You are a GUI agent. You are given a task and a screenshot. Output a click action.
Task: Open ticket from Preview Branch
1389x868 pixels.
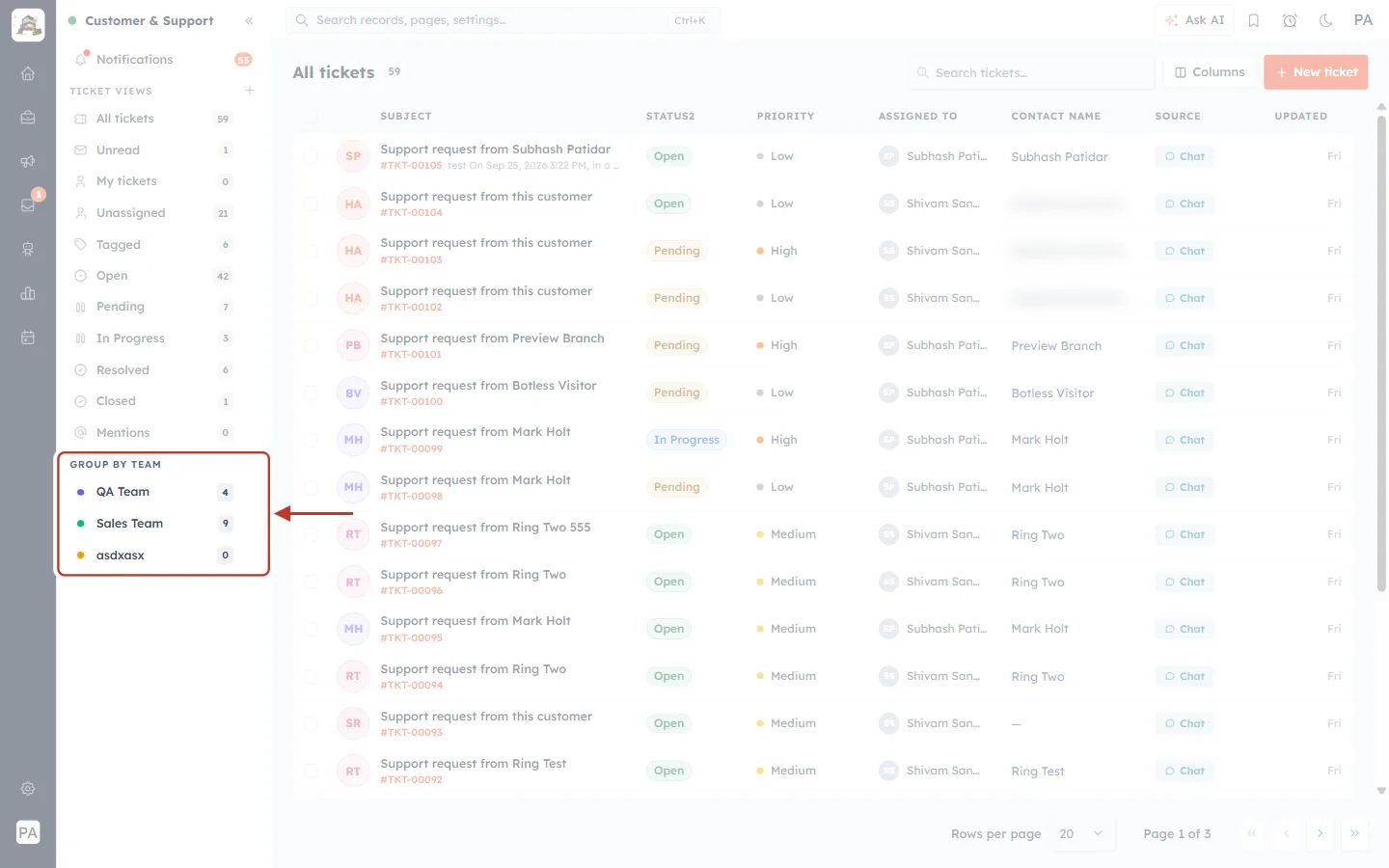click(492, 339)
